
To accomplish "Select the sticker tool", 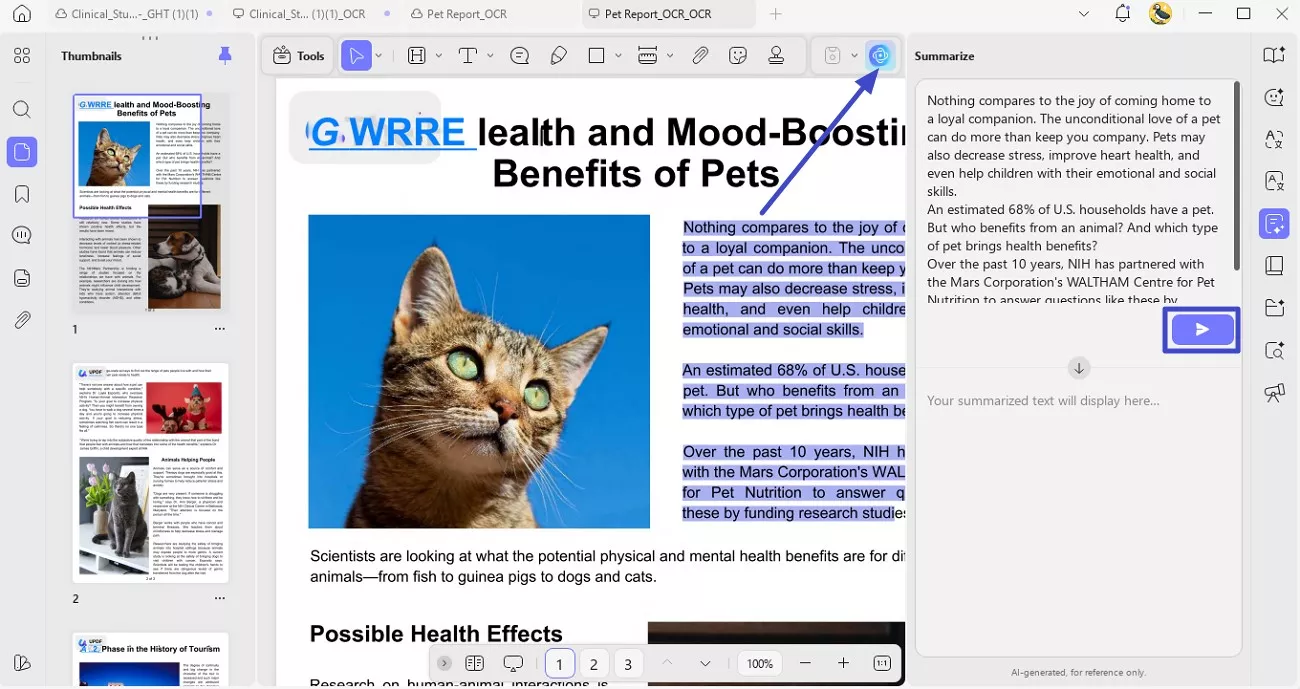I will 738,56.
